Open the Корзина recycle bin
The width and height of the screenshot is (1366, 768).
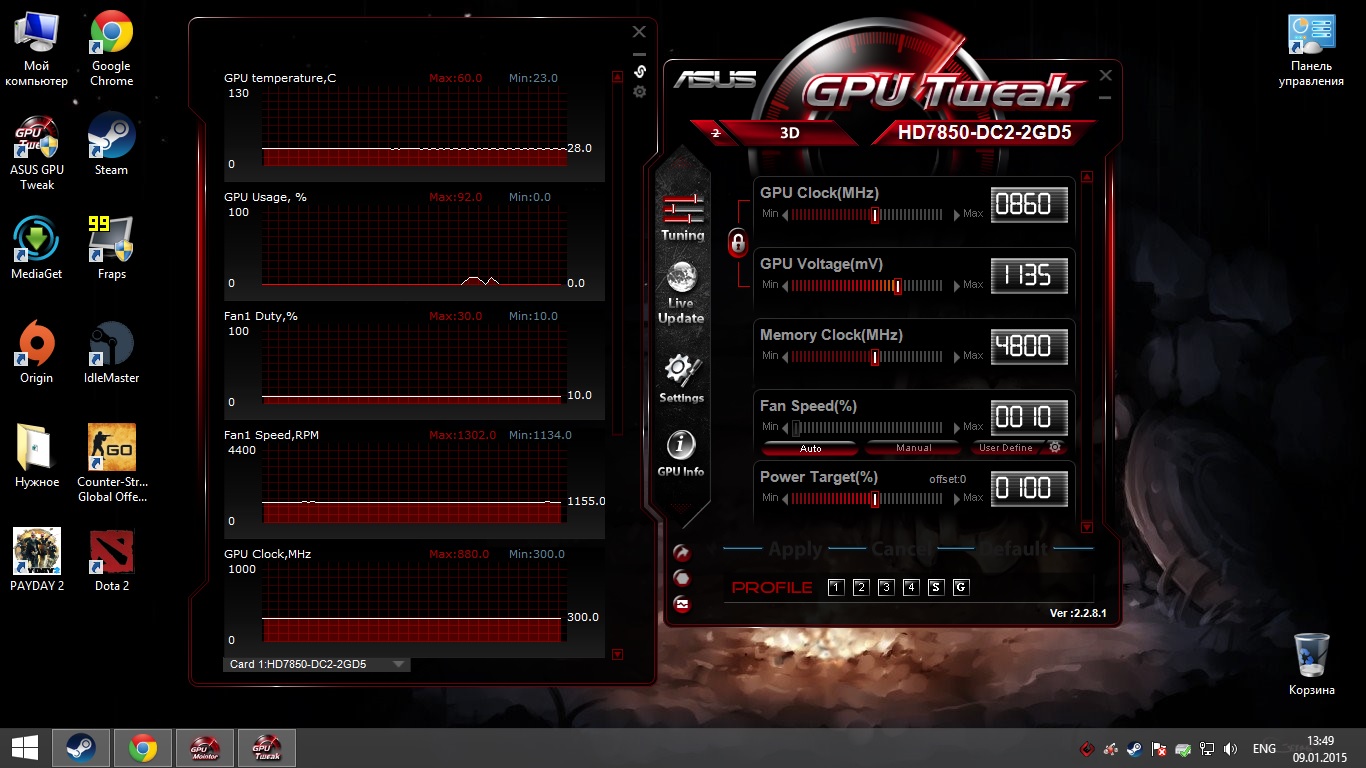pyautogui.click(x=1311, y=664)
